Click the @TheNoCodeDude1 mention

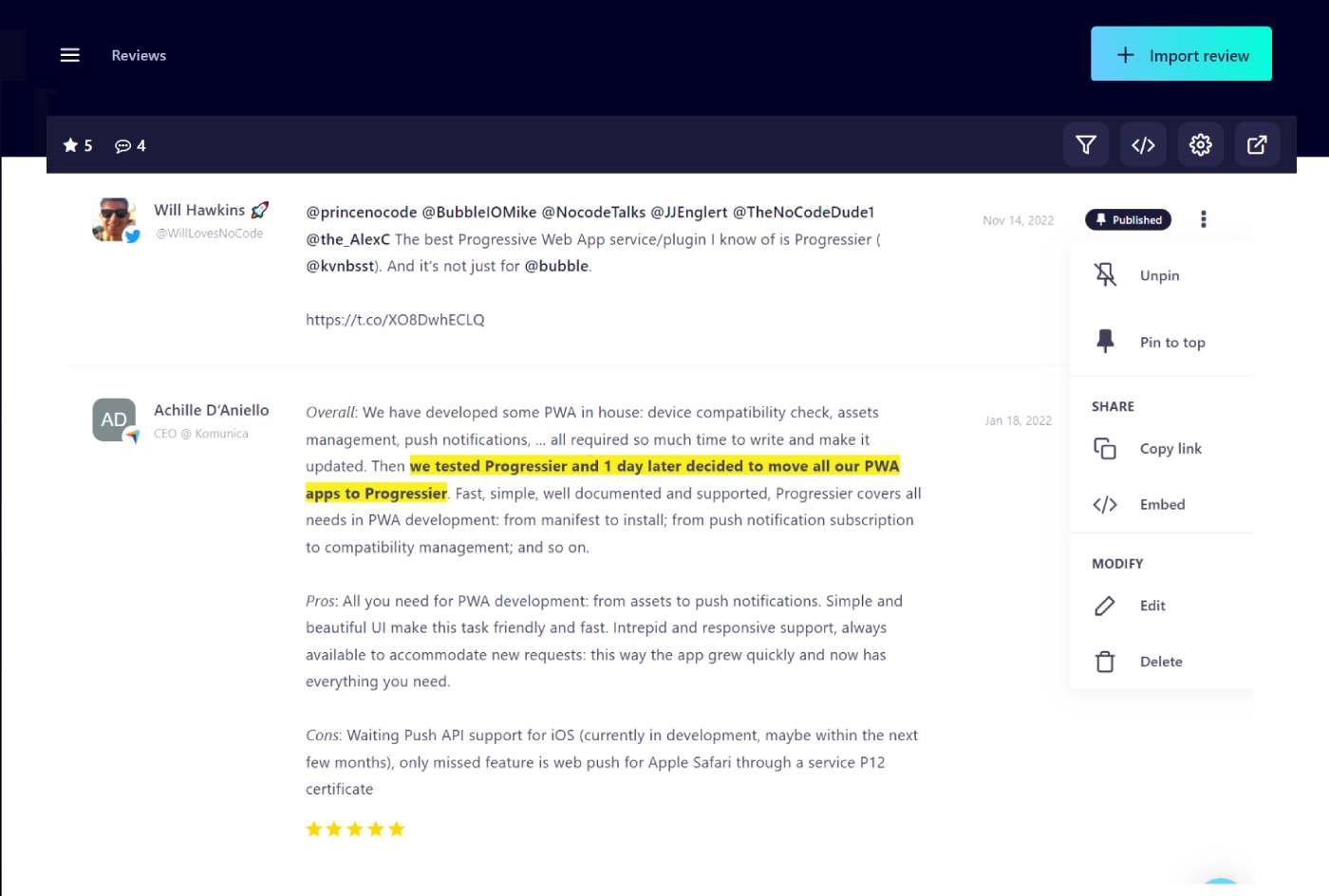click(803, 212)
